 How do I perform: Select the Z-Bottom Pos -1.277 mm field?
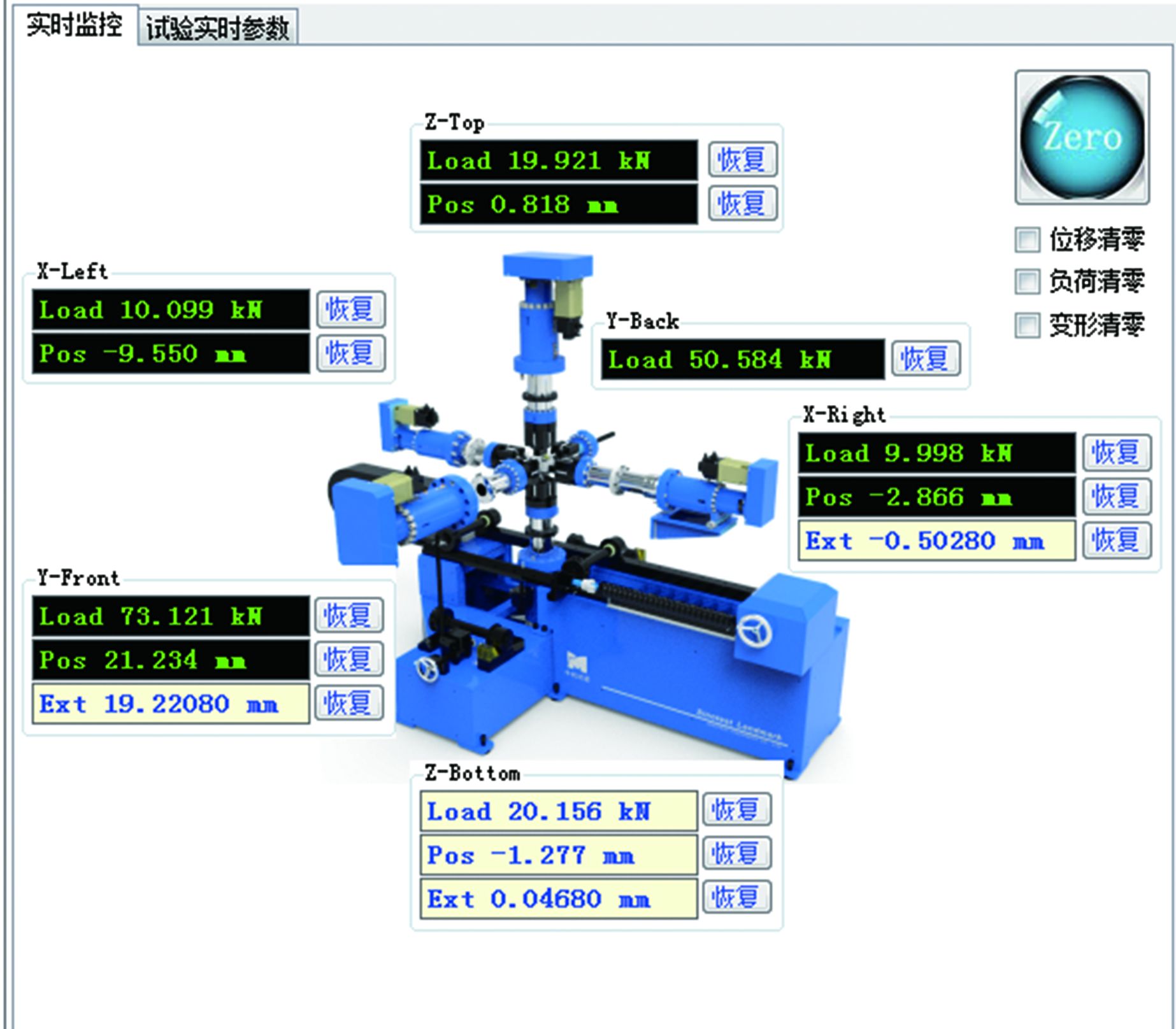tap(559, 855)
